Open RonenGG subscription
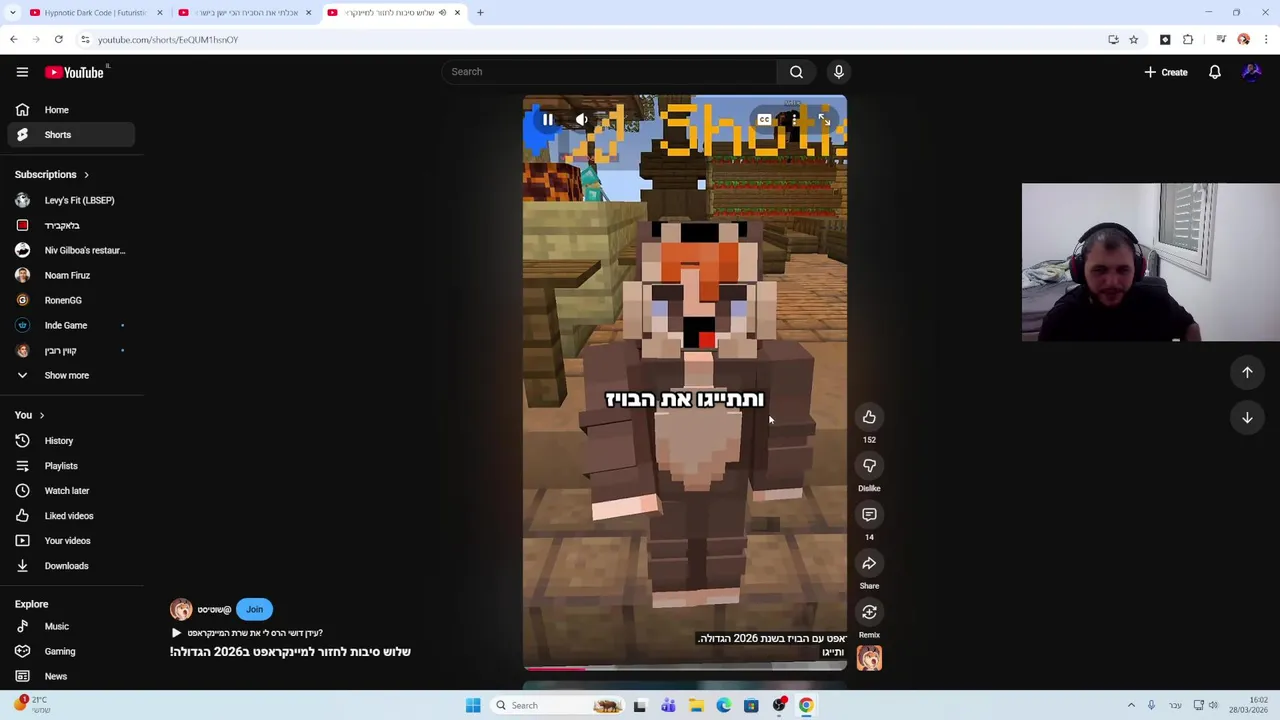 point(70,300)
